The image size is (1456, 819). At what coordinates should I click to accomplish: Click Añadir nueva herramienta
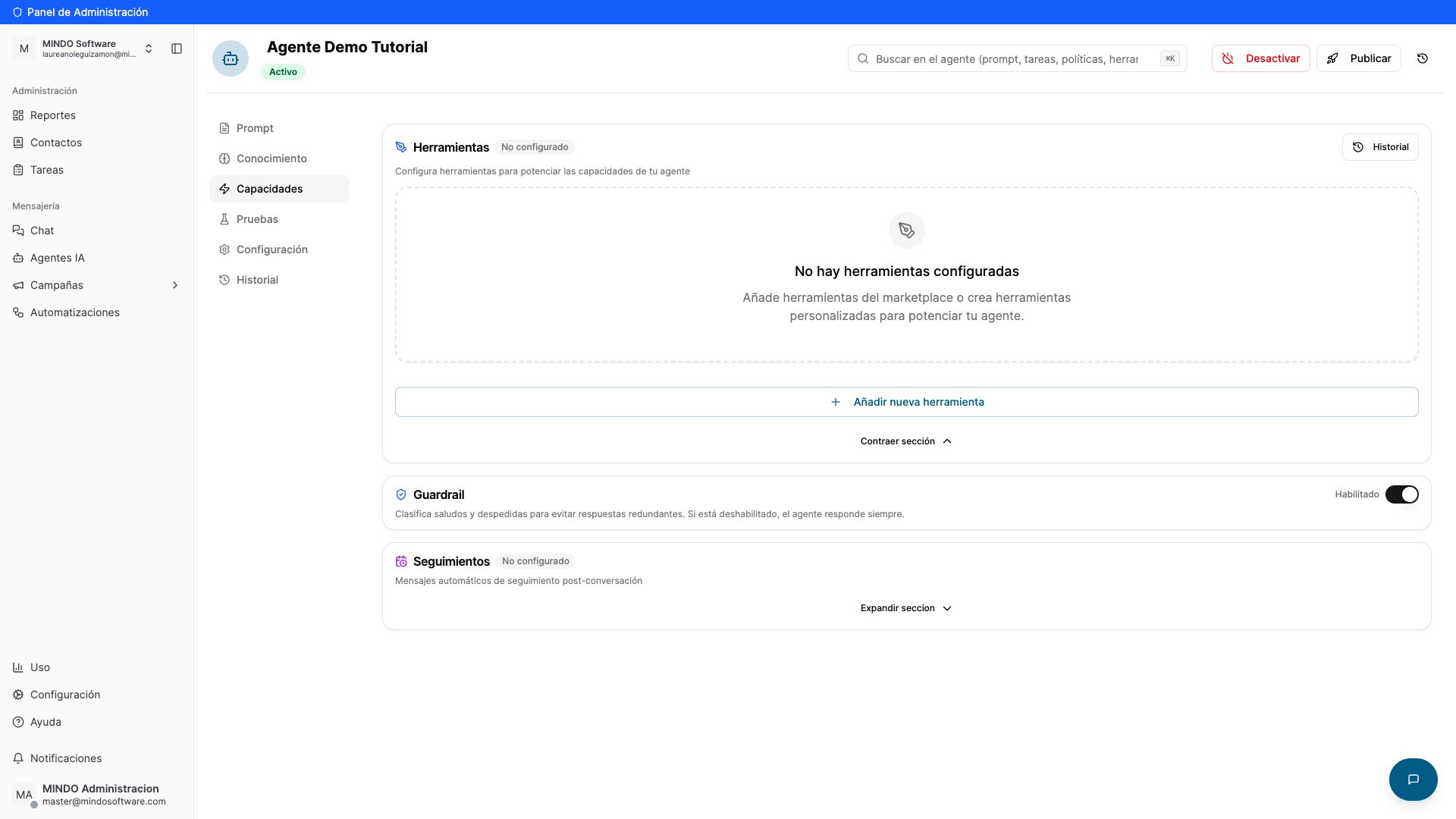[x=907, y=402]
